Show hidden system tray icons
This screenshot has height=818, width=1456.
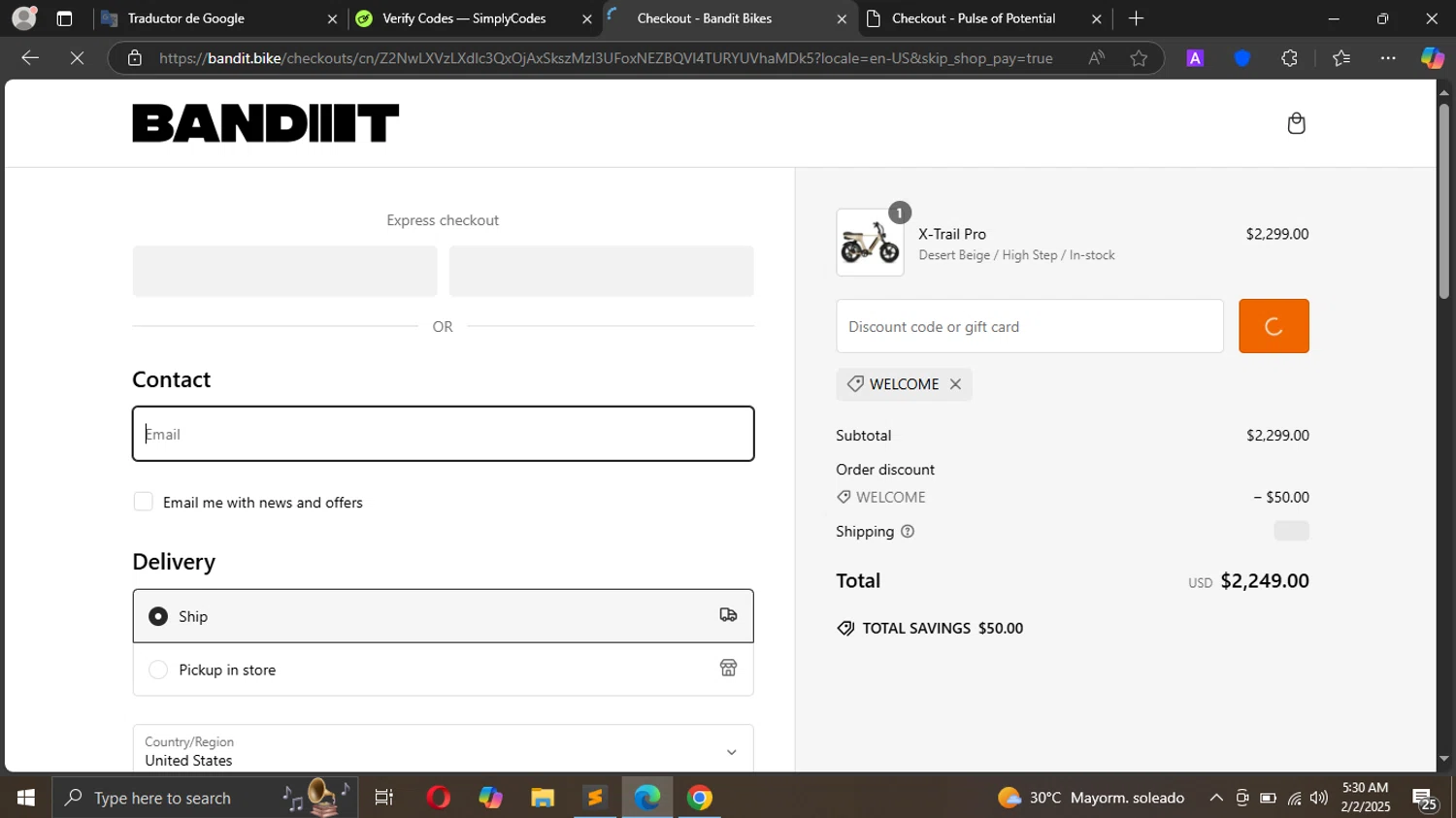[1216, 798]
